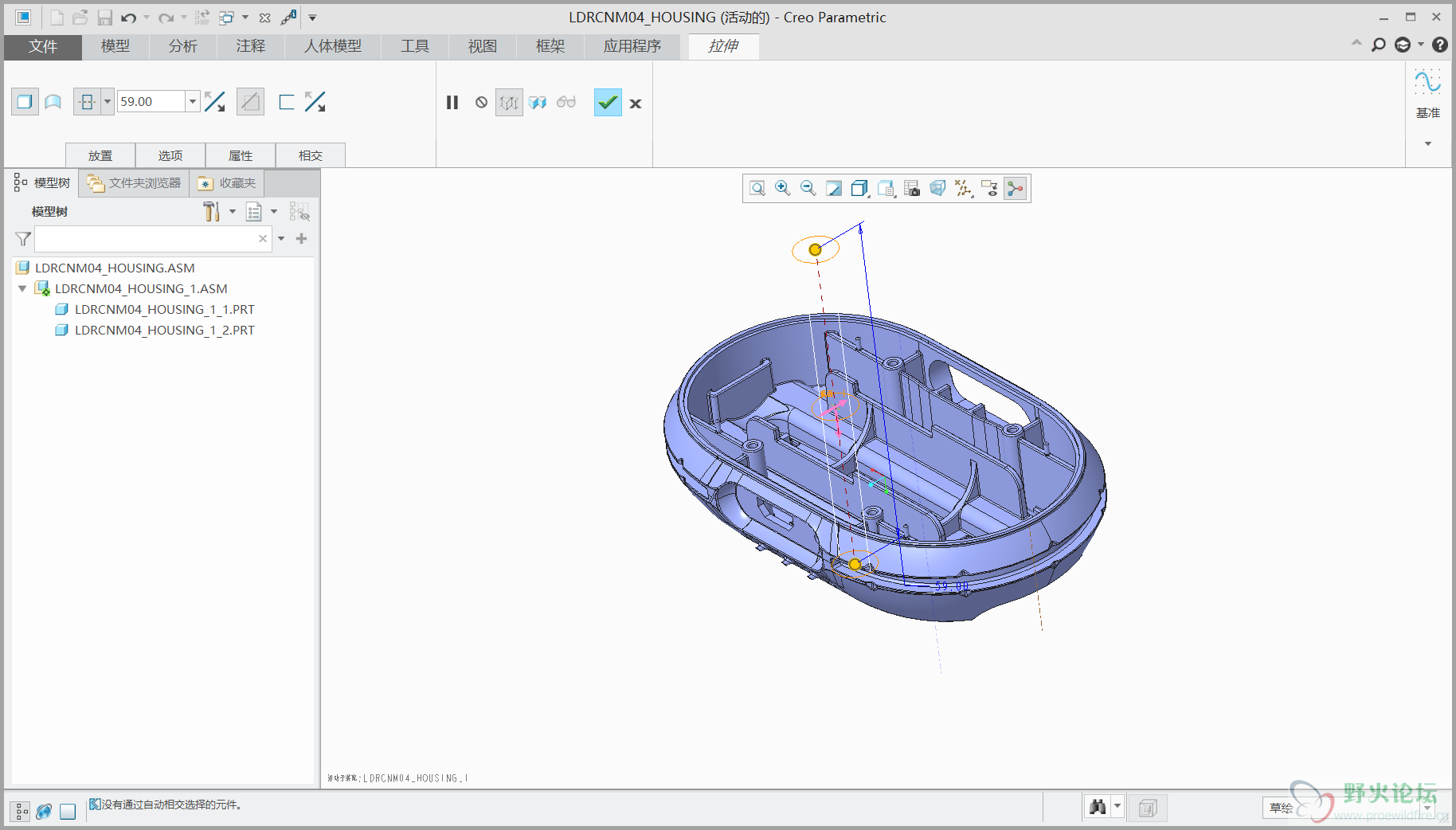Toggle unattached preview mode

pos(509,103)
